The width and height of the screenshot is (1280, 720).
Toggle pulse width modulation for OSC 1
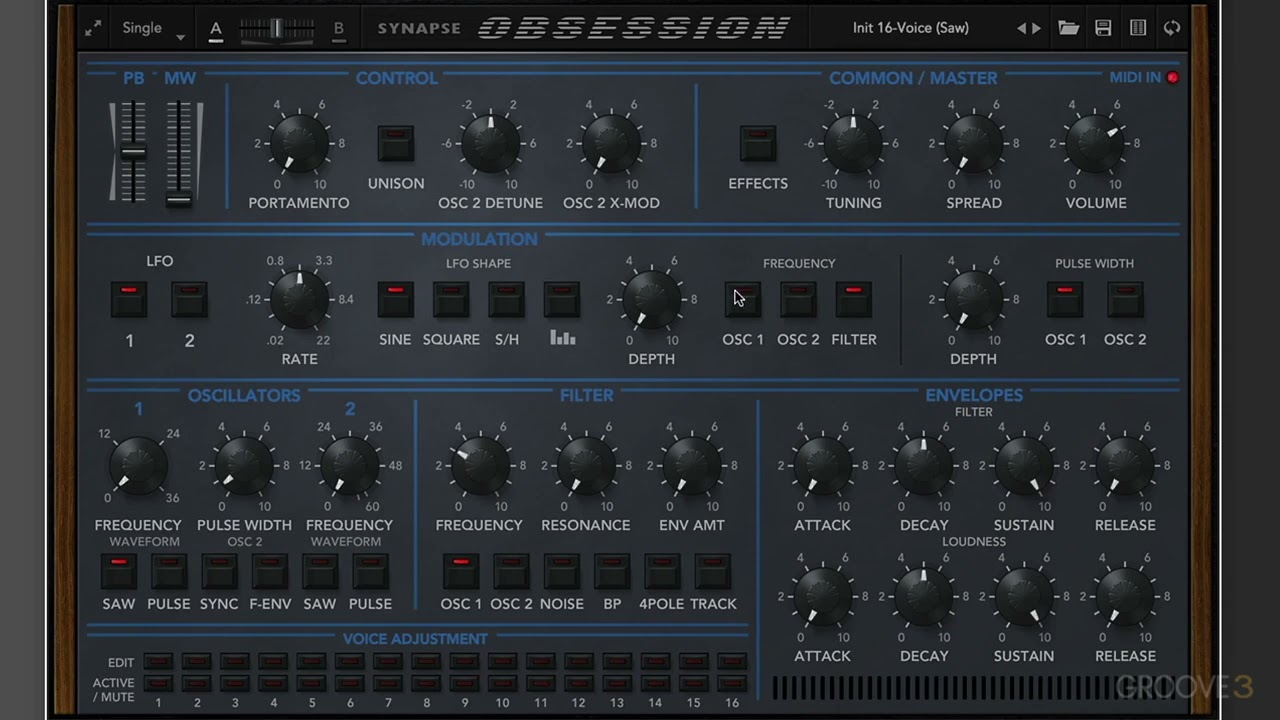1065,299
